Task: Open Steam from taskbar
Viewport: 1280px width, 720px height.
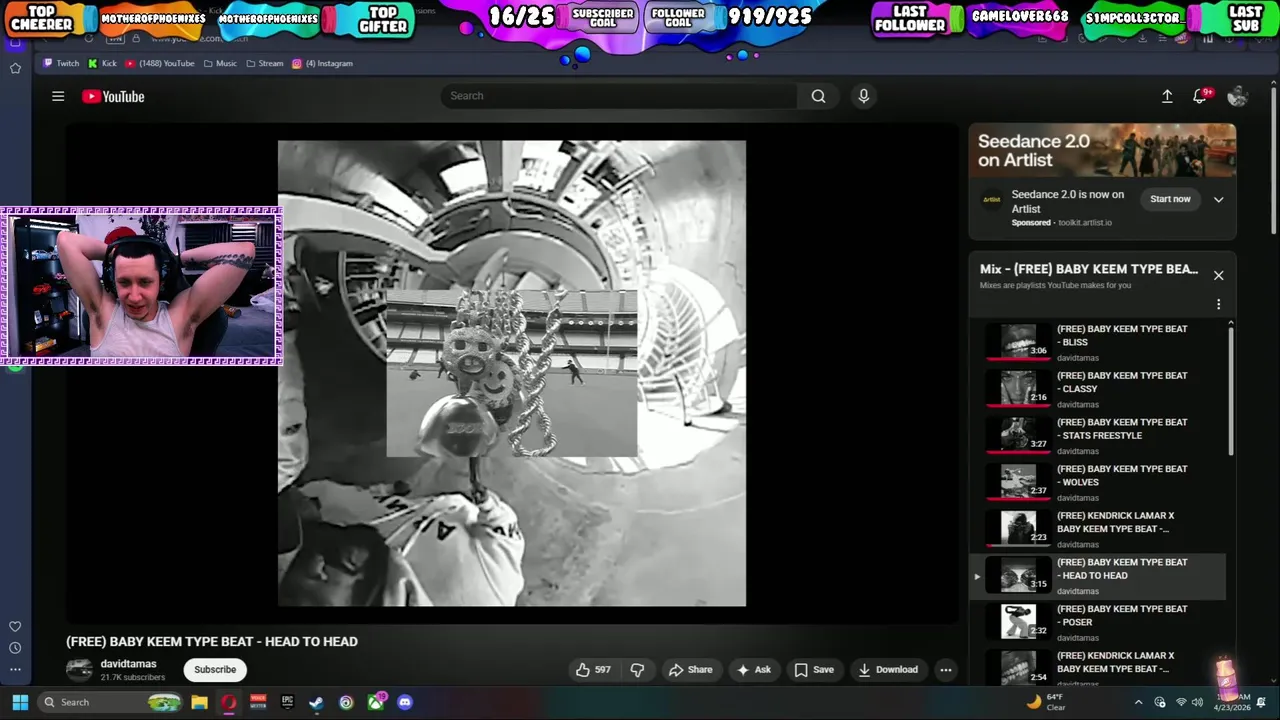Action: [316, 702]
